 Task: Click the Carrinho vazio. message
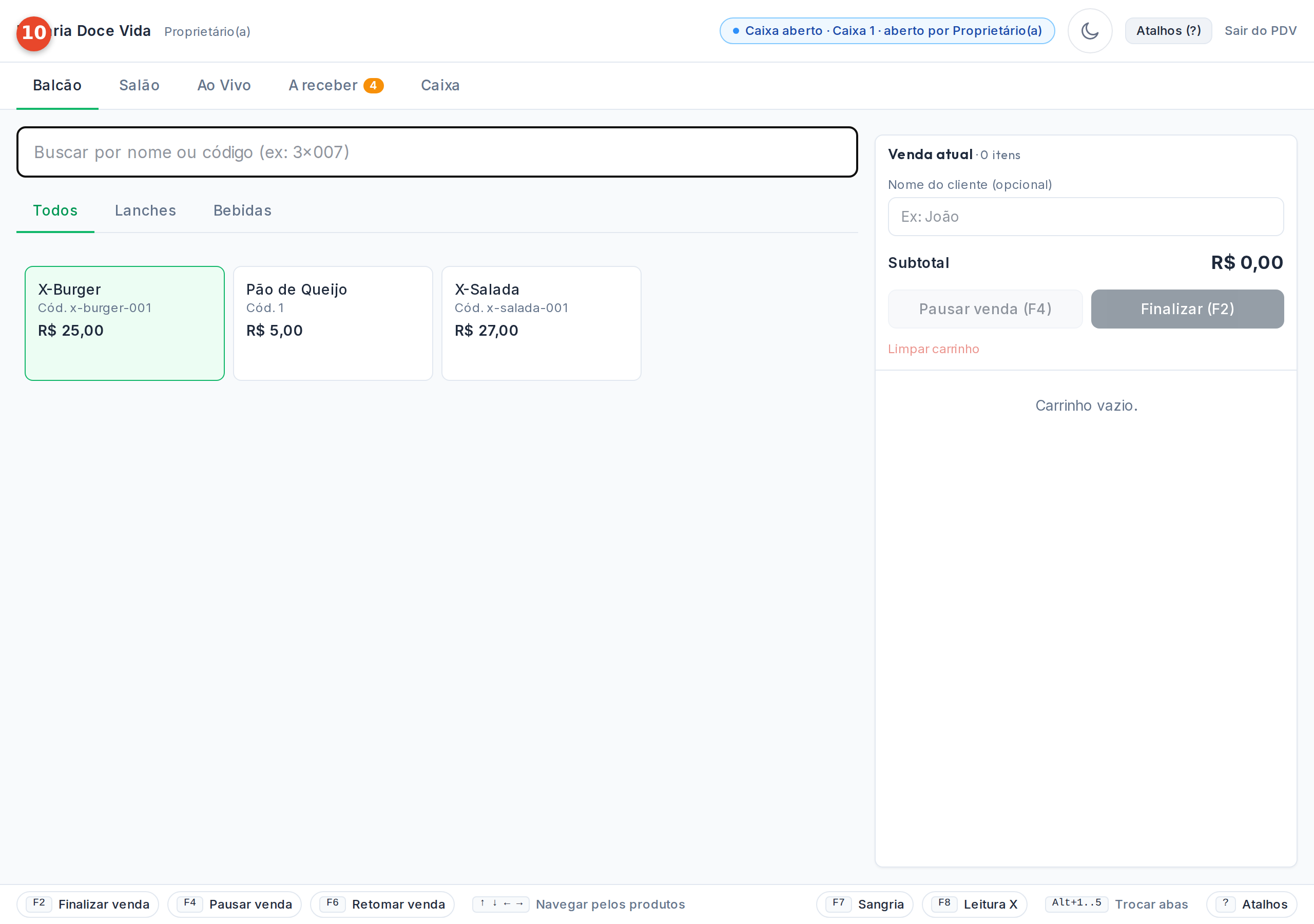[x=1086, y=406]
